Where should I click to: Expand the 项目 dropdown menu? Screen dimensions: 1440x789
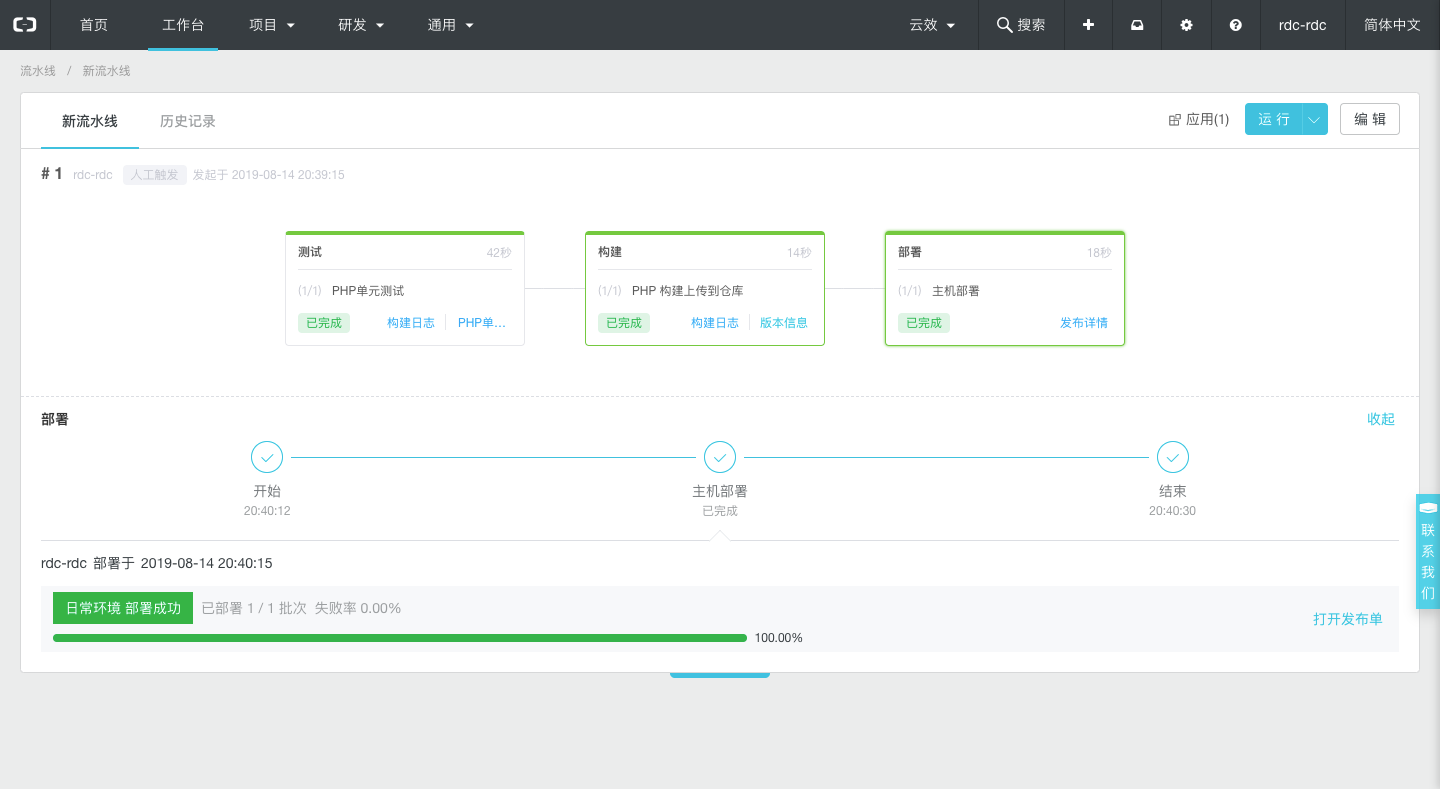pos(272,25)
